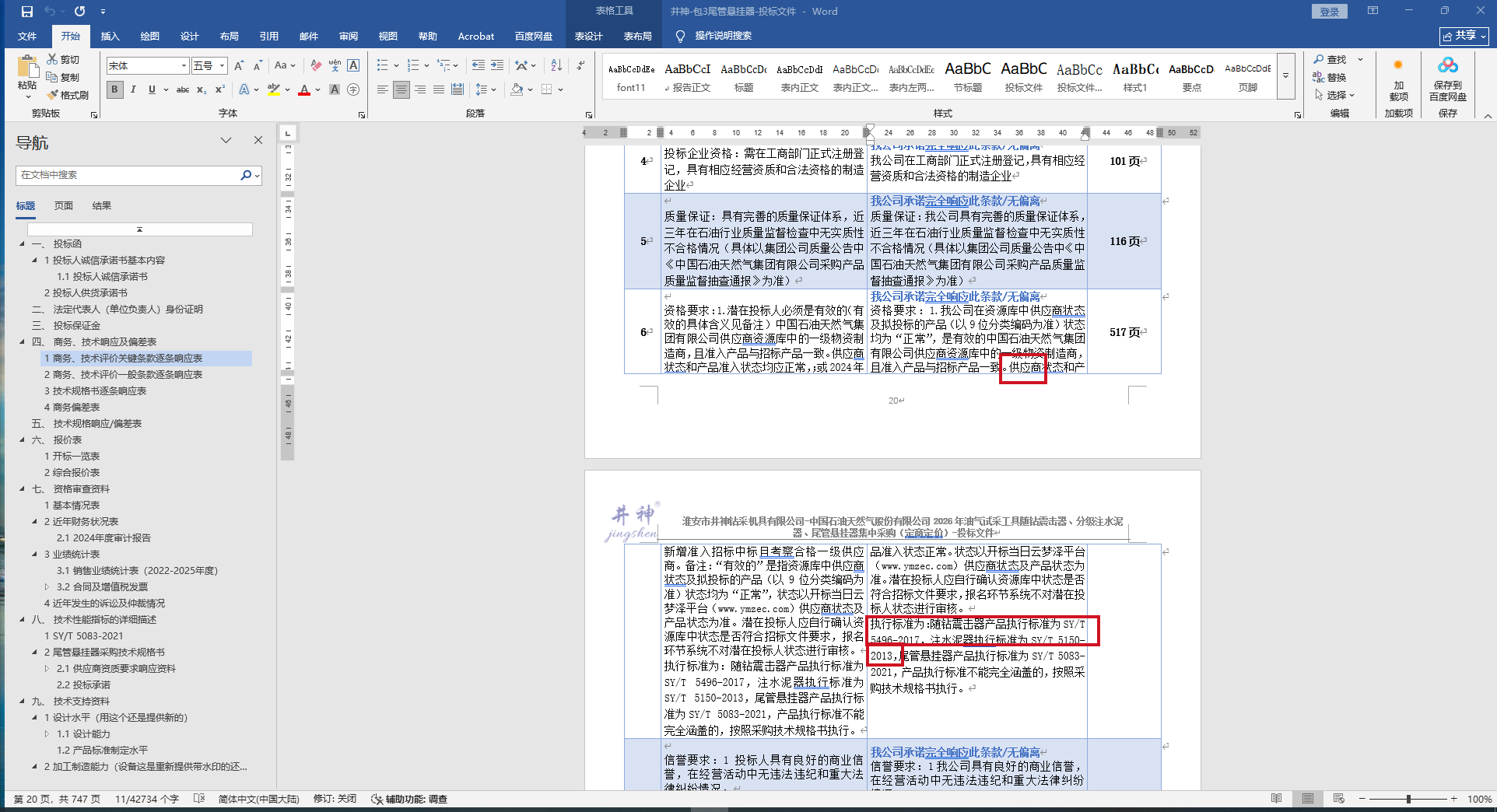Cut selection with 剪切 scissors
This screenshot has height=812, width=1497.
(x=63, y=59)
